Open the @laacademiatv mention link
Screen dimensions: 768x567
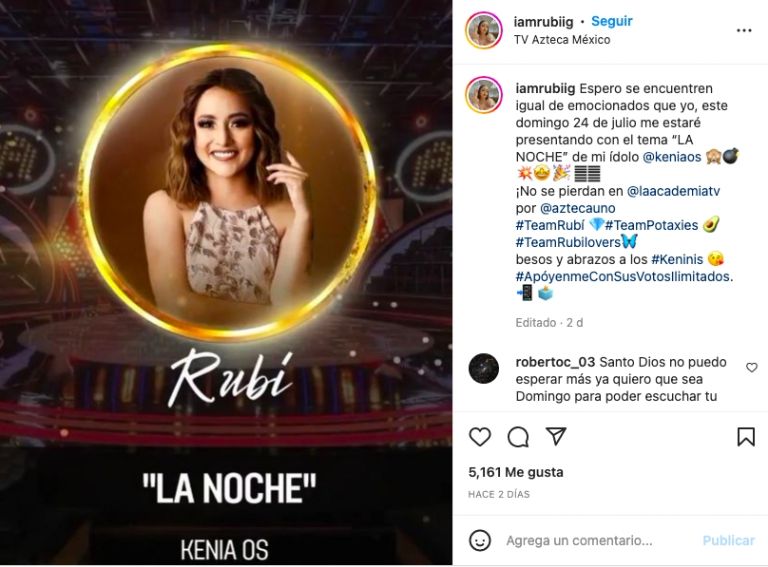point(673,191)
